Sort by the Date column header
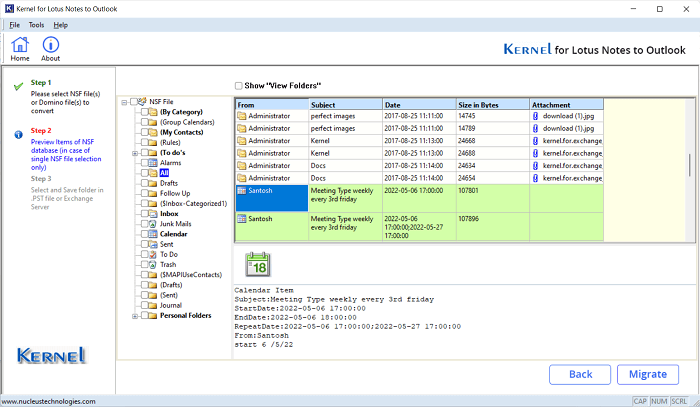Viewport: 700px width, 407px height. pos(419,104)
